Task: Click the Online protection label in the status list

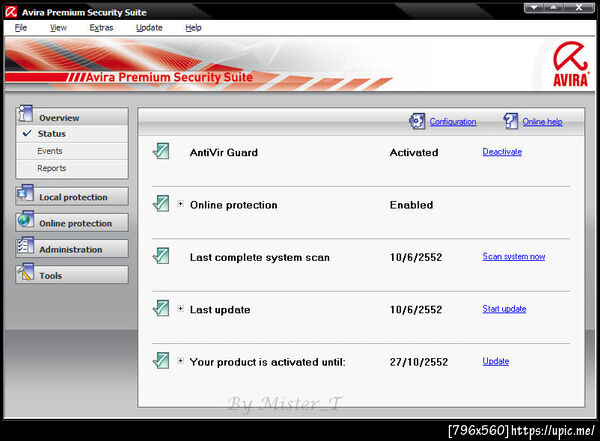Action: 233,205
